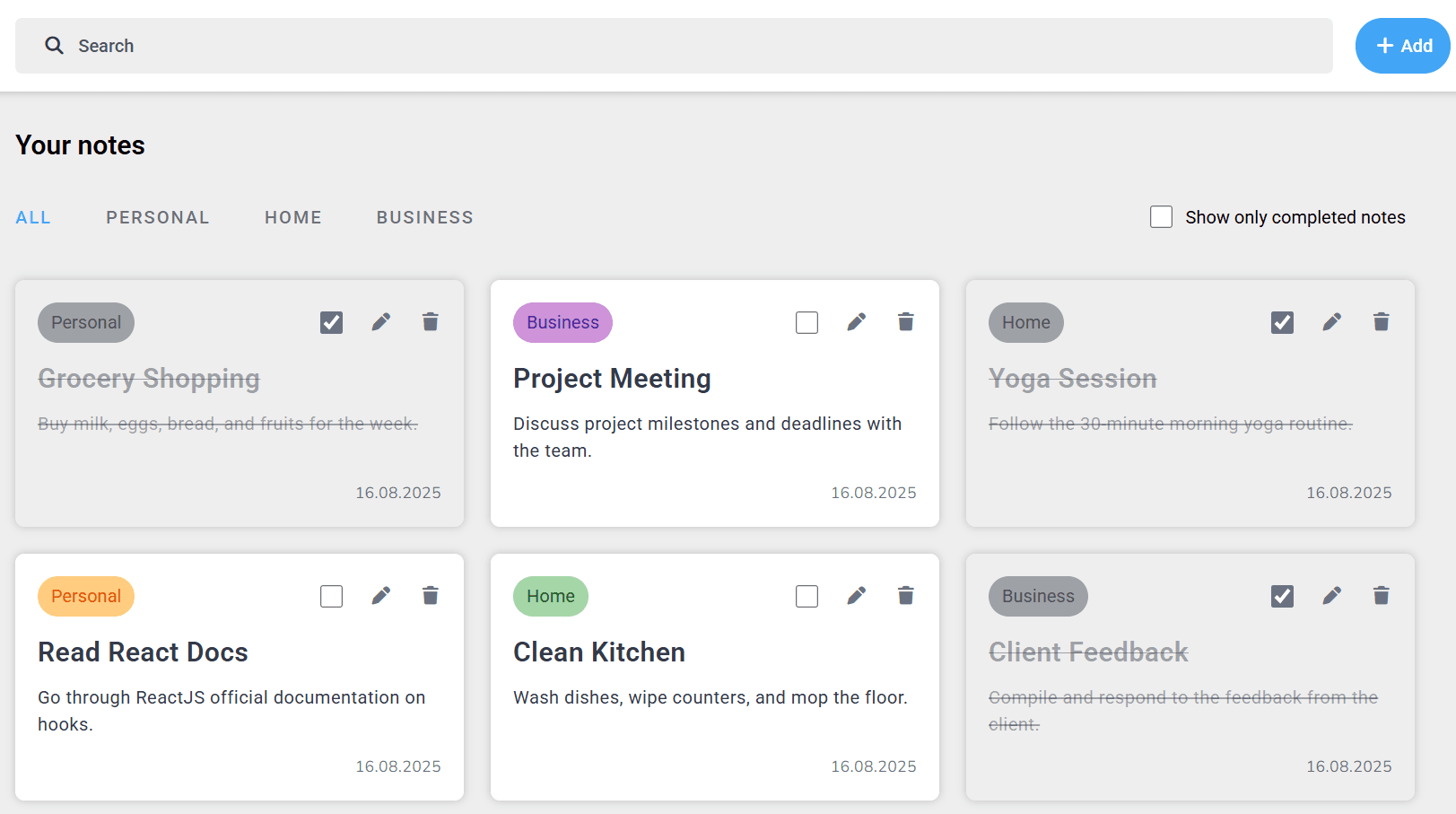Switch to the Personal tab
Screen dimensions: 1456x814
tap(158, 218)
